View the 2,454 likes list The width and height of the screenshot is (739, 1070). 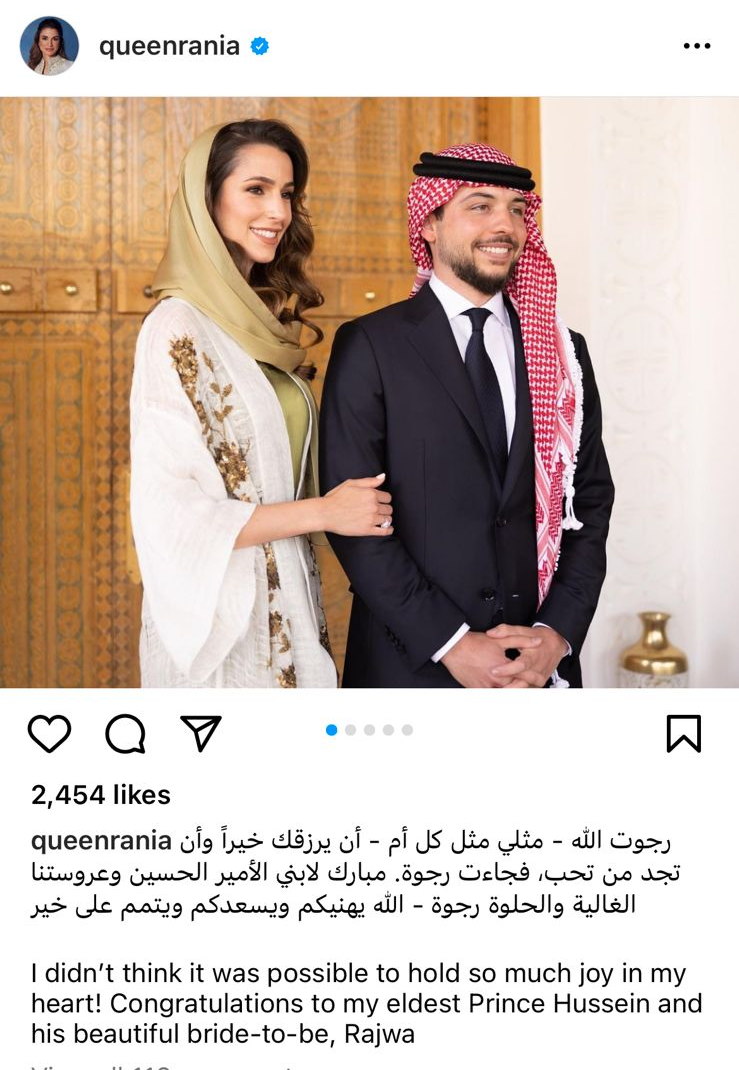(101, 795)
